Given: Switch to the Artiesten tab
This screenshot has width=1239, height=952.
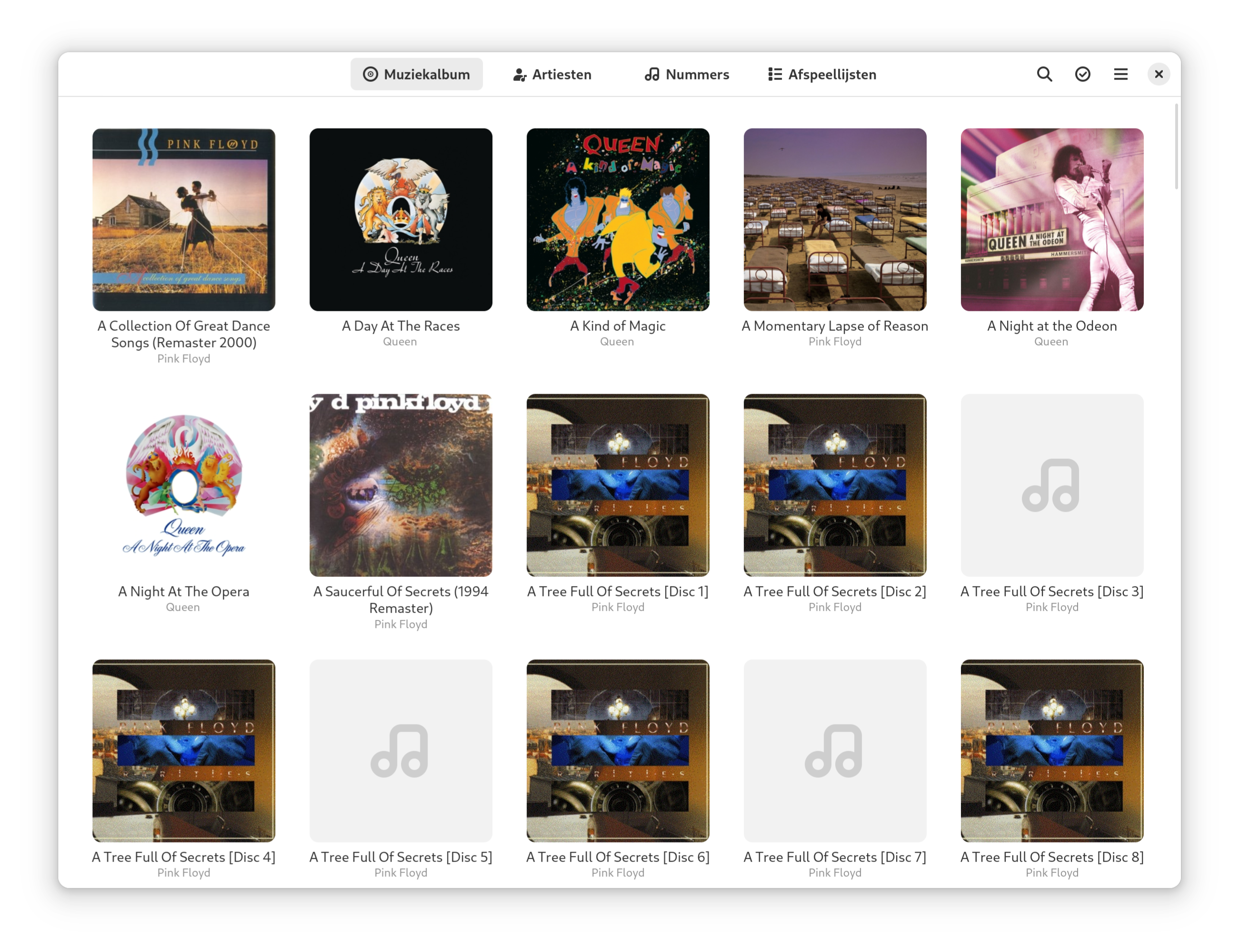Looking at the screenshot, I should tap(551, 74).
